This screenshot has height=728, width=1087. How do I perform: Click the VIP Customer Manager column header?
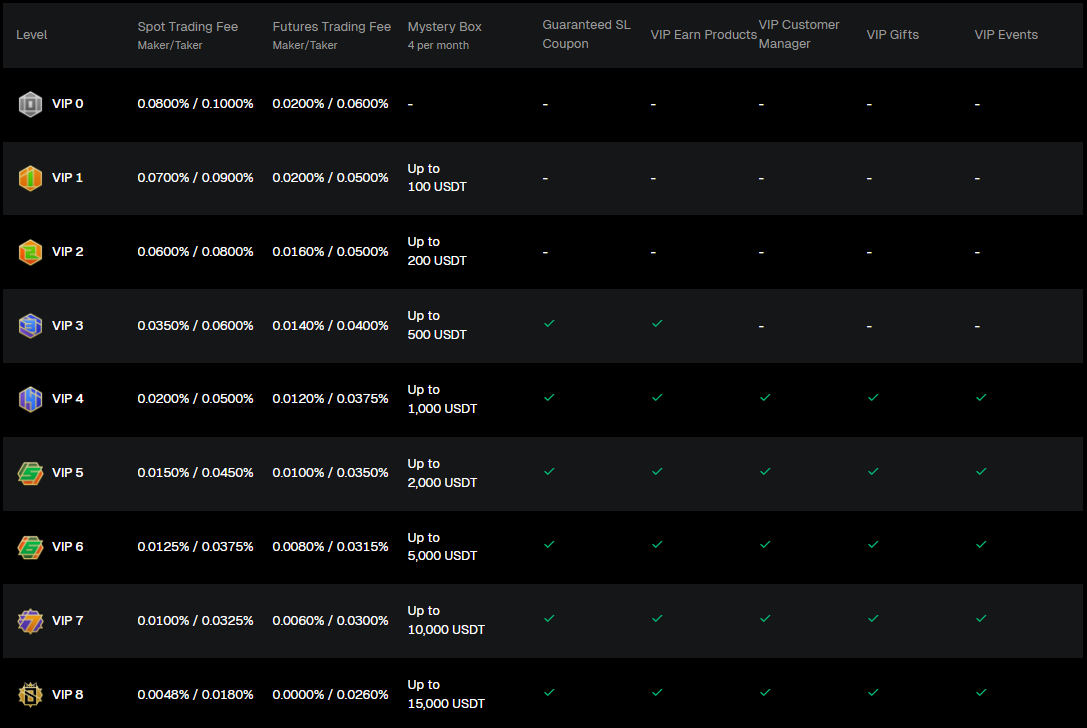click(x=799, y=34)
